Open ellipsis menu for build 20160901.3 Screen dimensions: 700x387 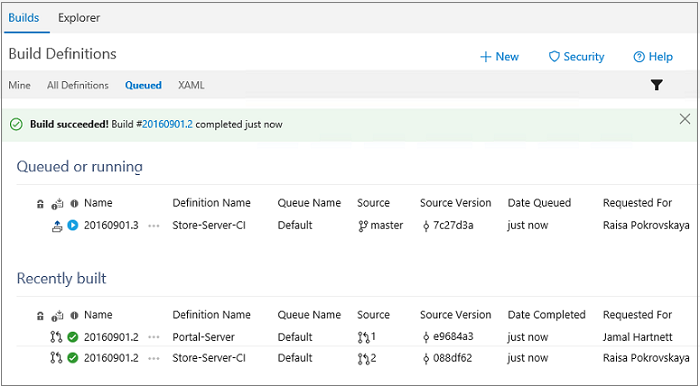[154, 226]
